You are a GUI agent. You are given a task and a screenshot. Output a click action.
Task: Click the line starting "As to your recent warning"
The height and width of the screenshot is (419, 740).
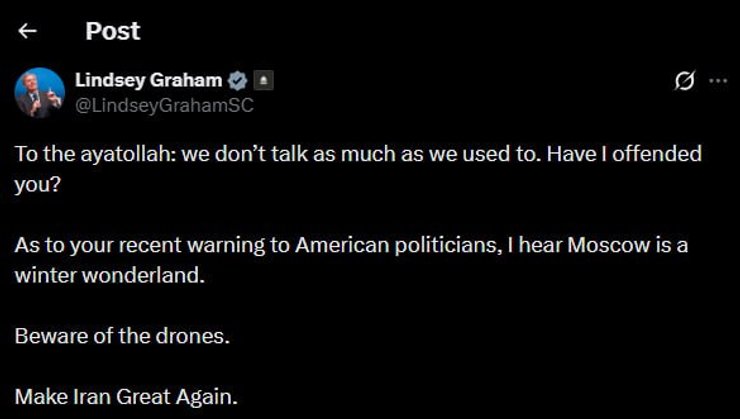[x=350, y=245]
